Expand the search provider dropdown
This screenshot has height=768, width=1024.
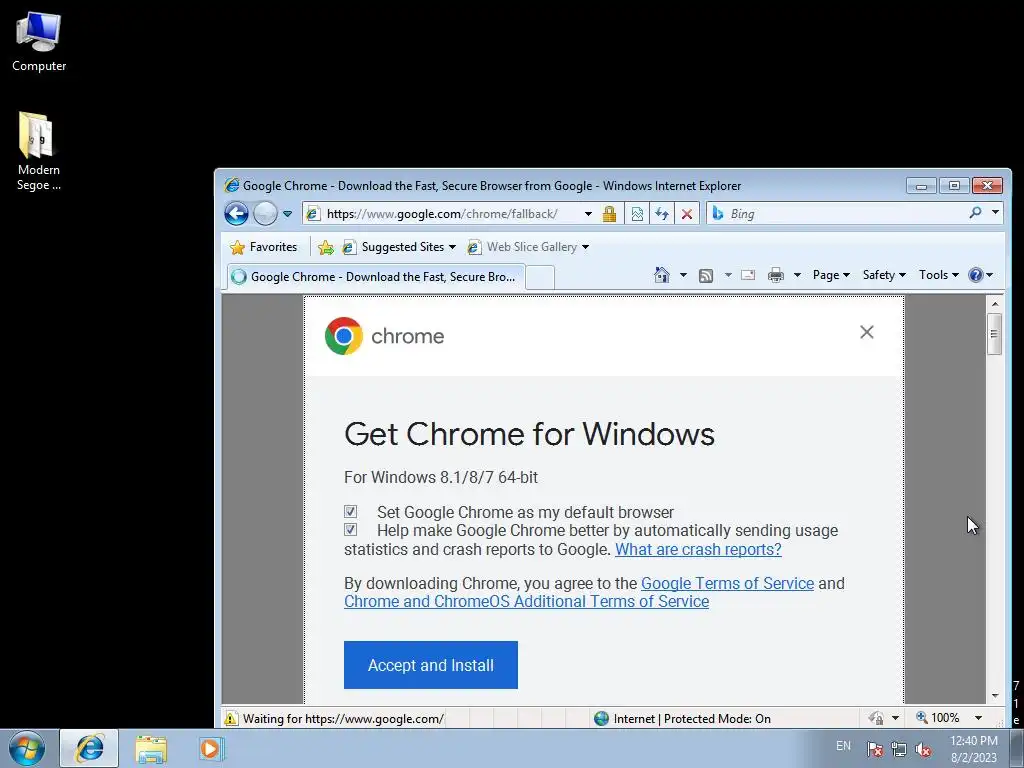pyautogui.click(x=995, y=213)
